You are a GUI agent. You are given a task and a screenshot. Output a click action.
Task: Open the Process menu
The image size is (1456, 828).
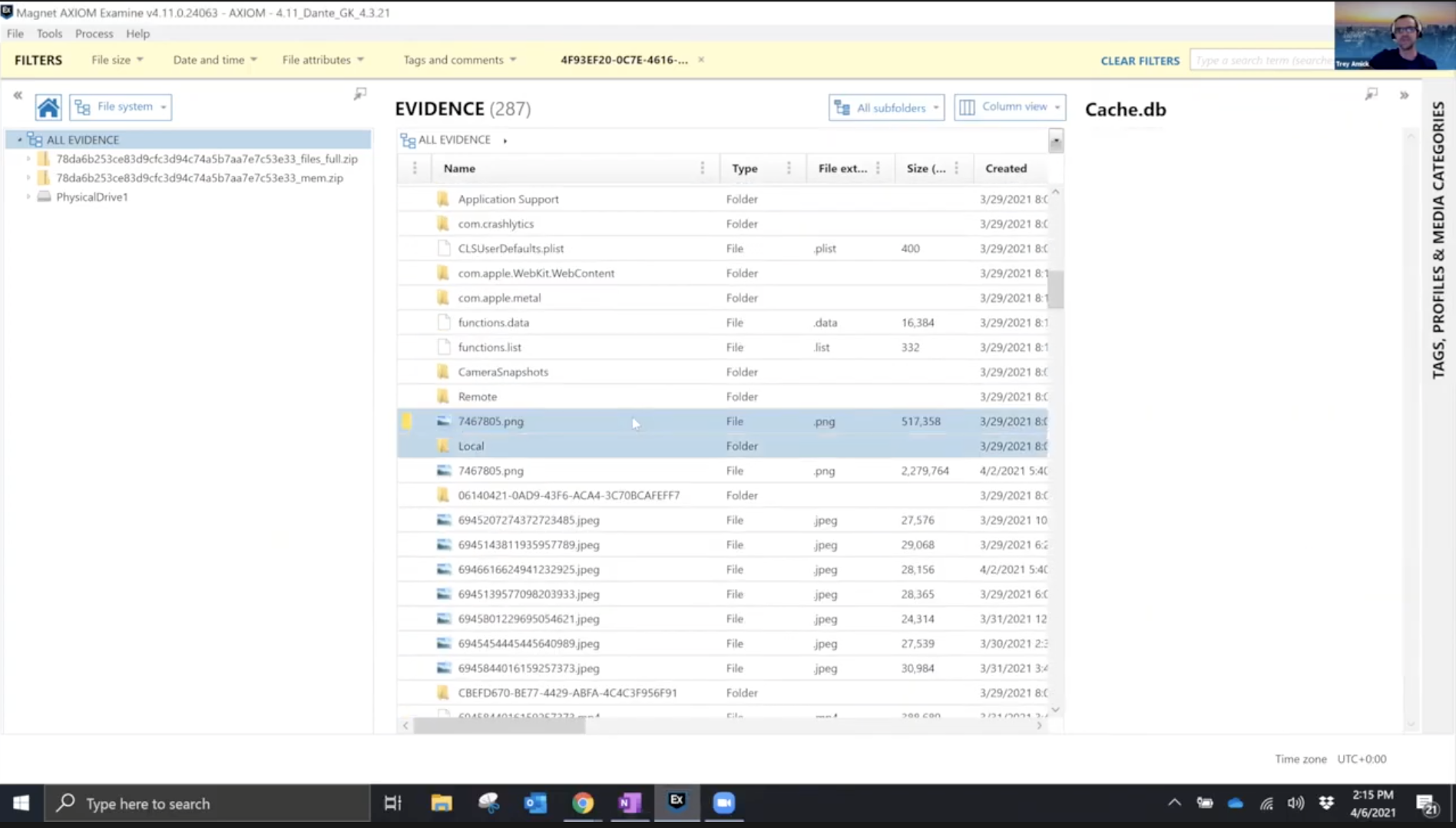[x=94, y=34]
